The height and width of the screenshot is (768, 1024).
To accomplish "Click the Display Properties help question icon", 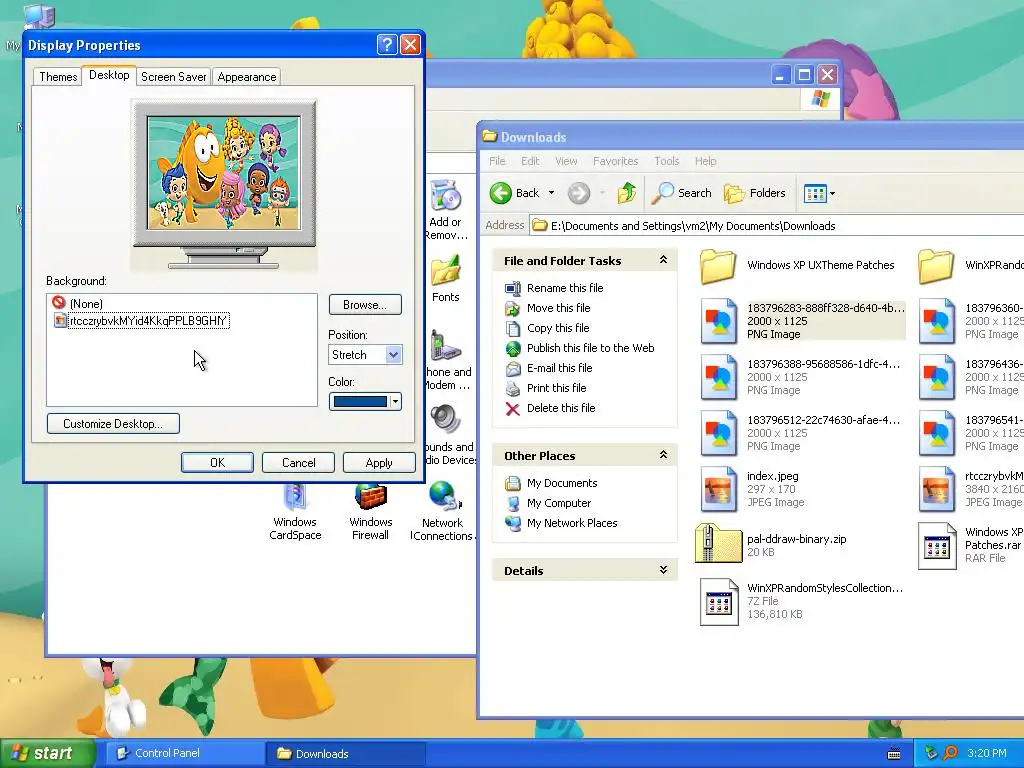I will 387,44.
